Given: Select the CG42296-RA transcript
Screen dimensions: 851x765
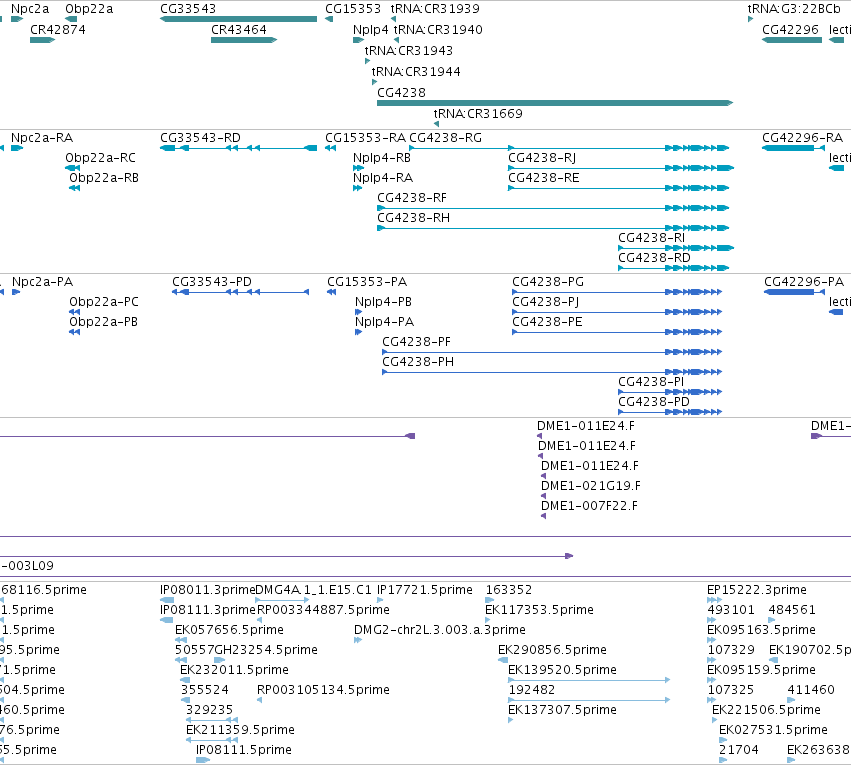Looking at the screenshot, I should 793,148.
